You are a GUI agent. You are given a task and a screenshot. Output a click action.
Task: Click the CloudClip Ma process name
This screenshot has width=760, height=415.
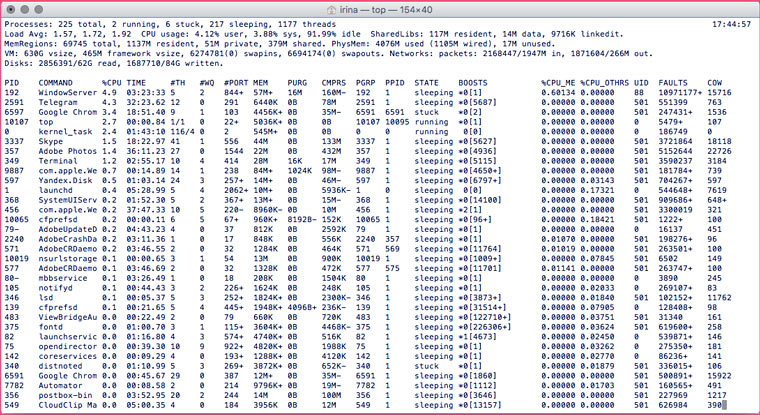pyautogui.click(x=68, y=405)
